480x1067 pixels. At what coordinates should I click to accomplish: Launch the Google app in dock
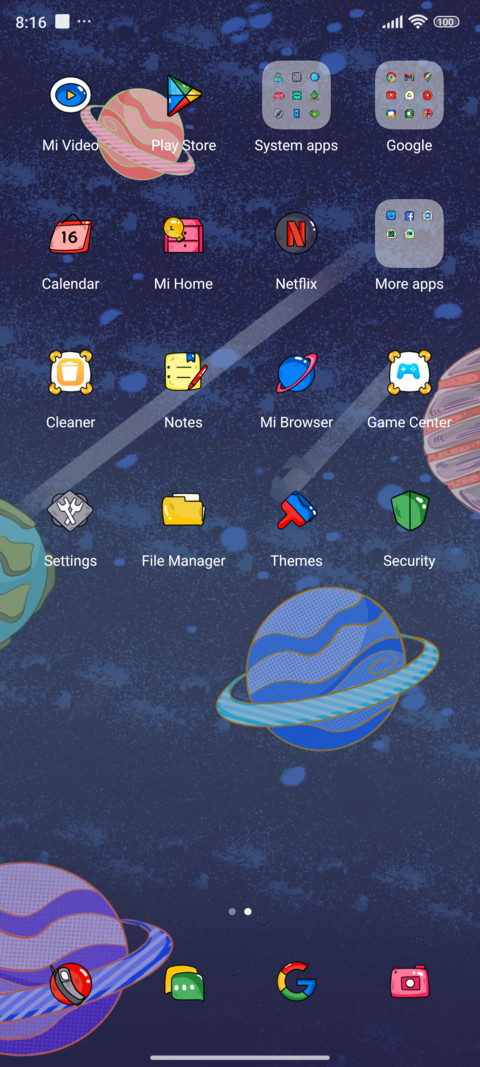pyautogui.click(x=296, y=982)
